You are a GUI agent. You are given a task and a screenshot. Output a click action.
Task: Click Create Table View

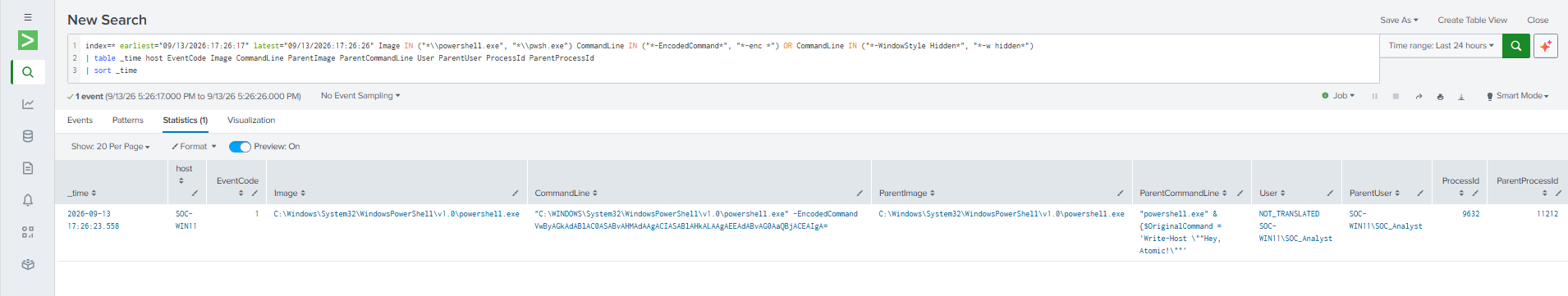coord(1472,20)
